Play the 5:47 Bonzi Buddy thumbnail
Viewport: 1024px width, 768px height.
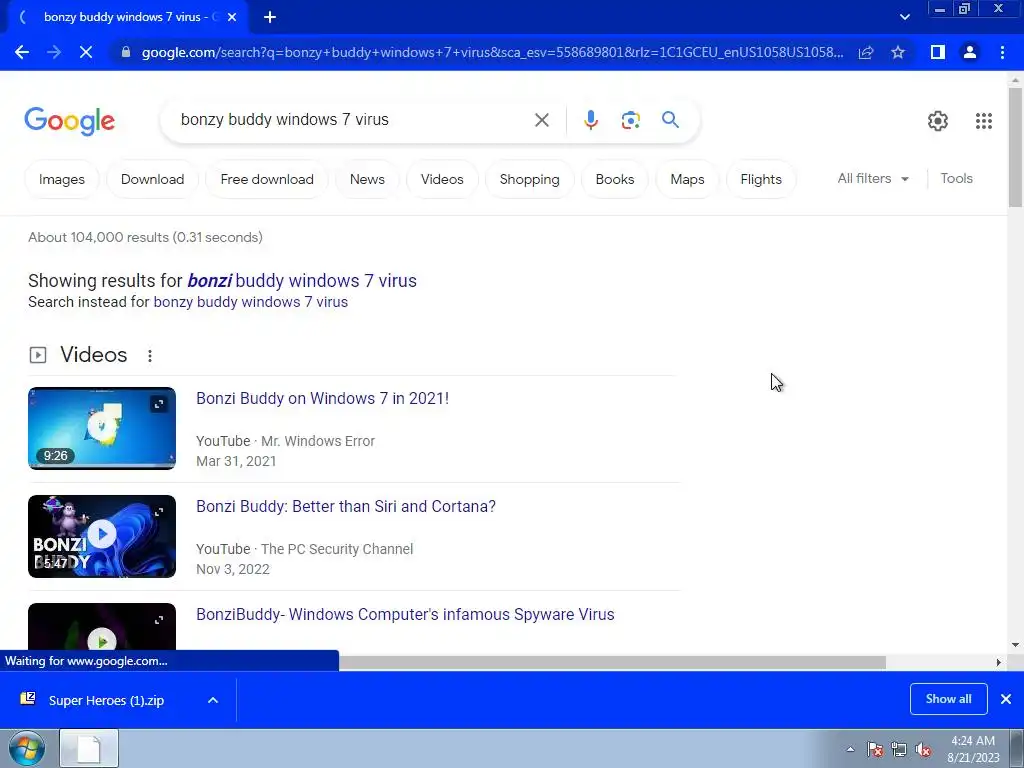[x=102, y=536]
